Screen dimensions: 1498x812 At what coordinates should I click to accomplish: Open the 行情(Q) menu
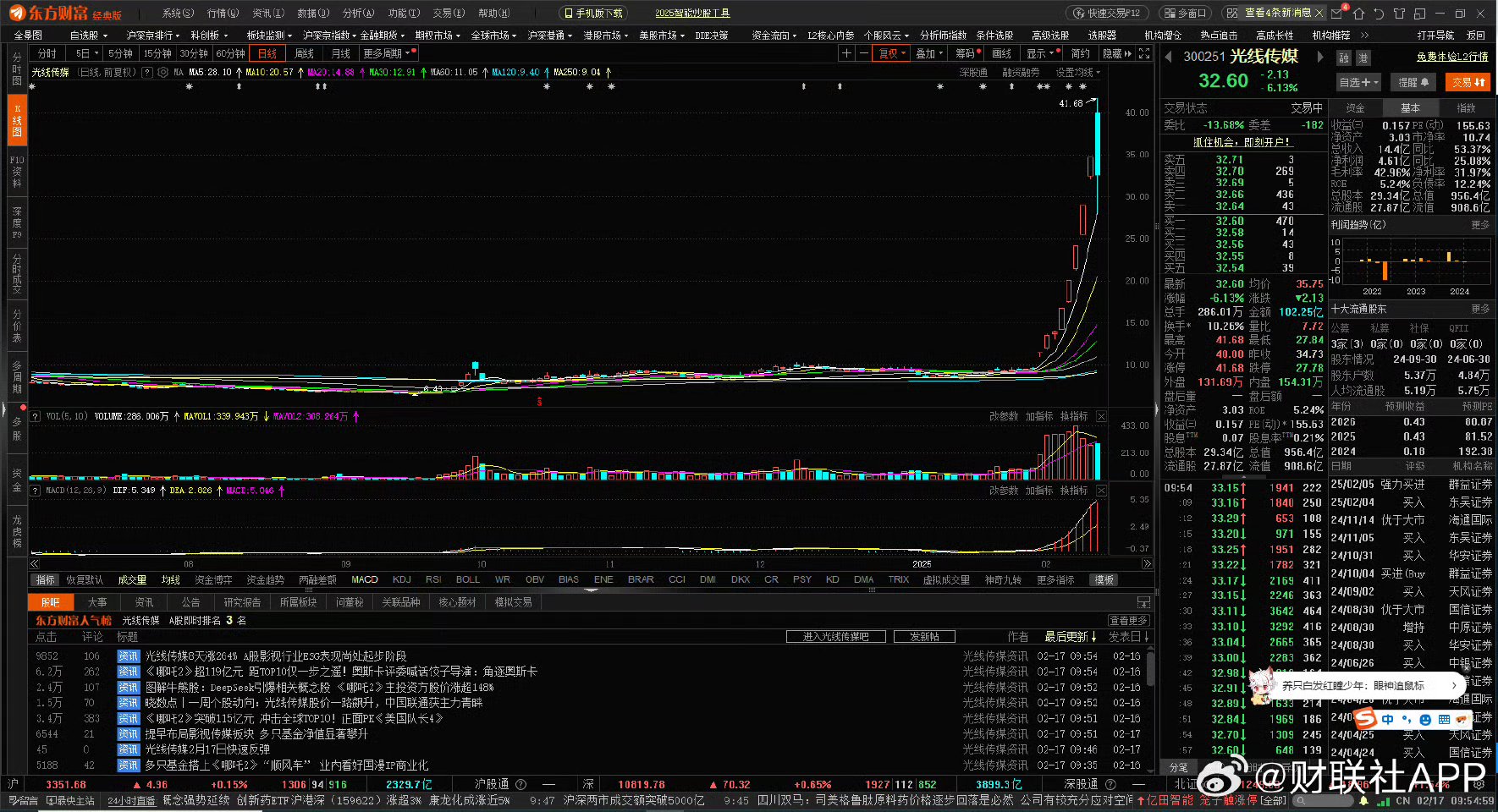pyautogui.click(x=222, y=14)
